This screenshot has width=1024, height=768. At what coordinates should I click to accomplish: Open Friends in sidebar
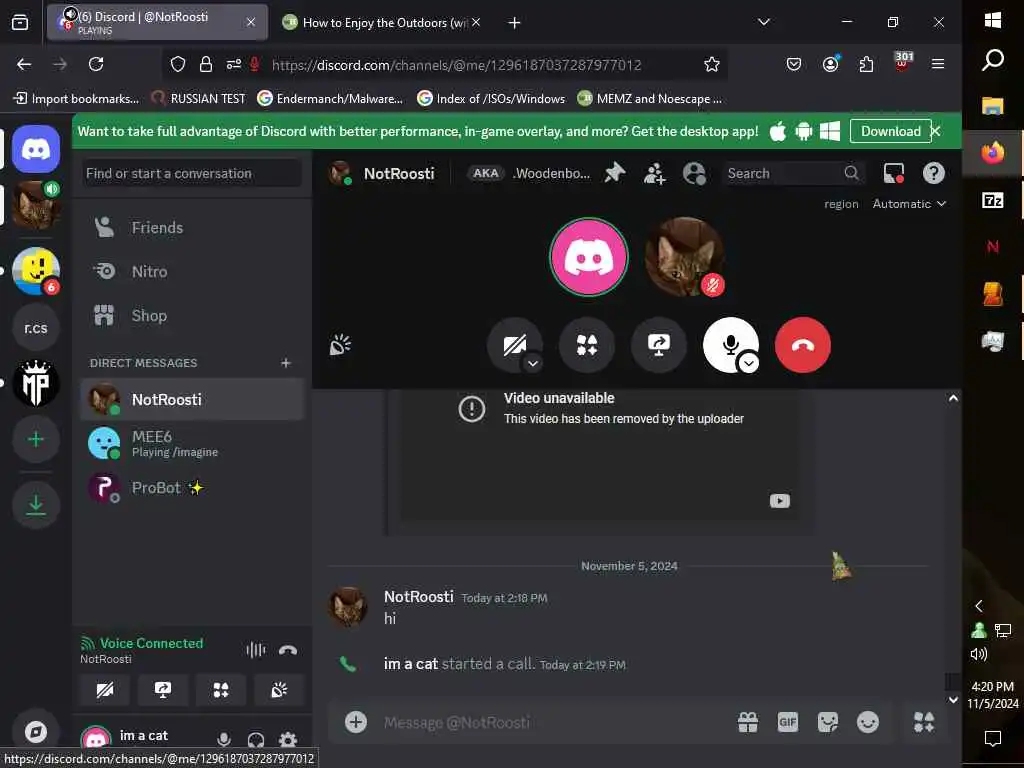coord(191,227)
